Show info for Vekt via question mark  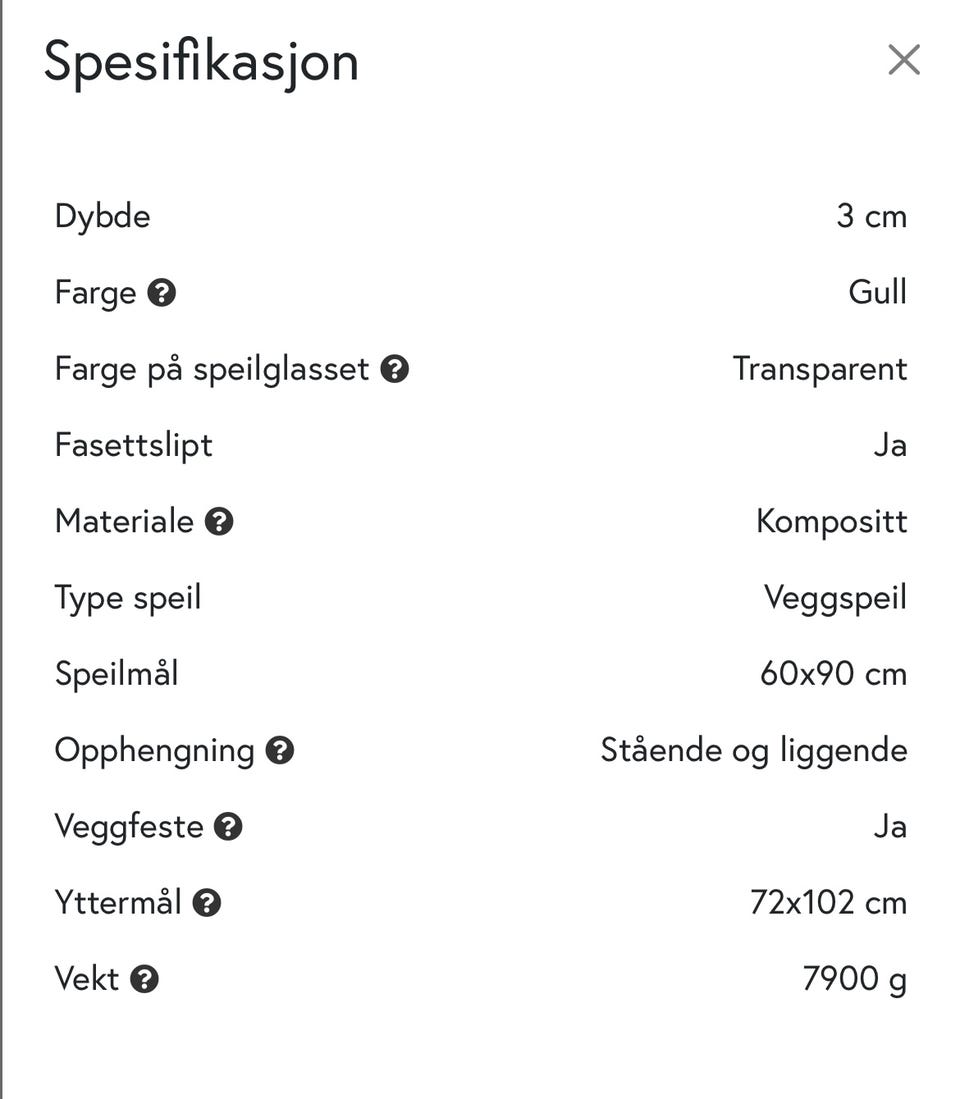coord(145,980)
